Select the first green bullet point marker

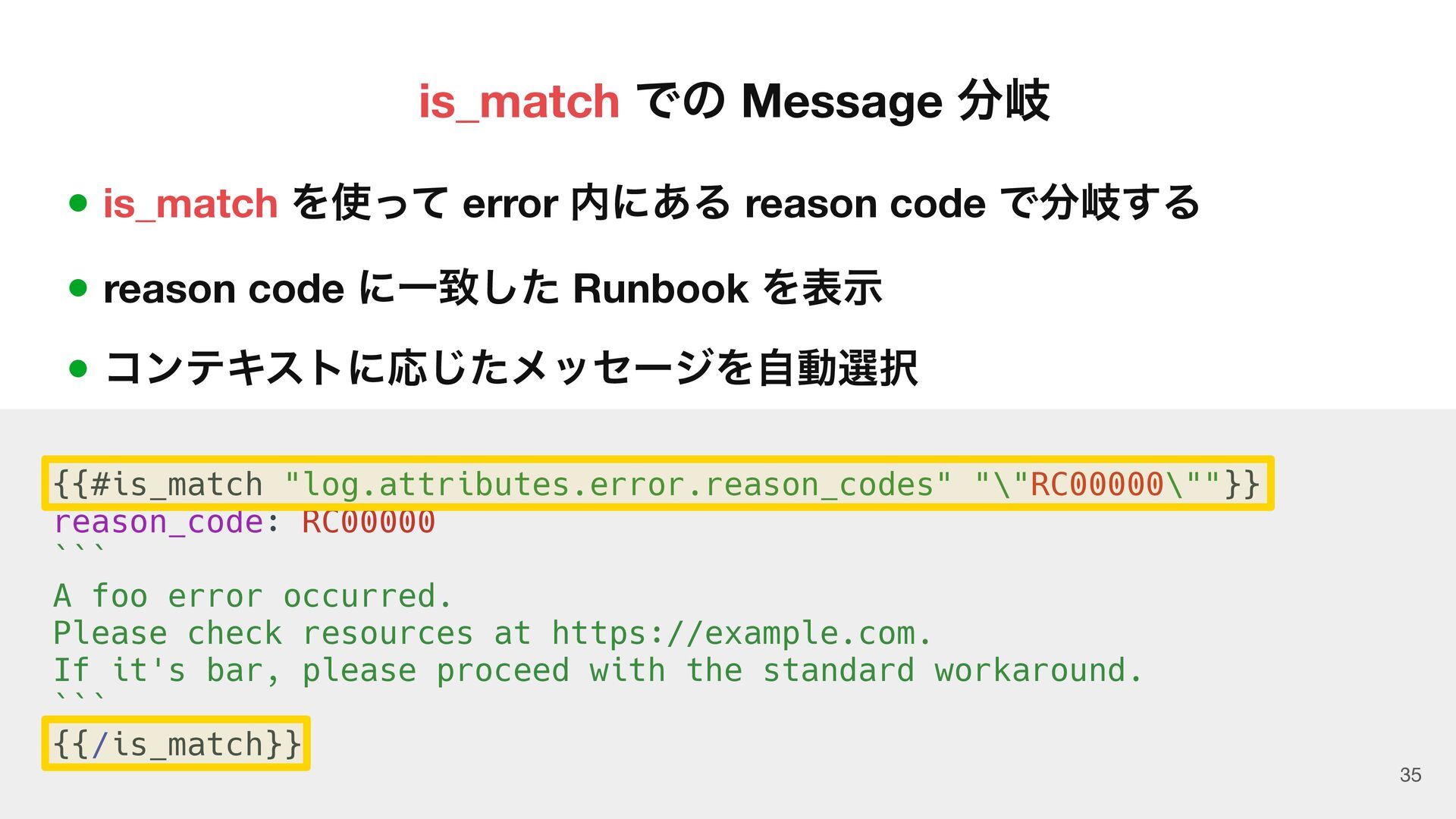click(78, 202)
